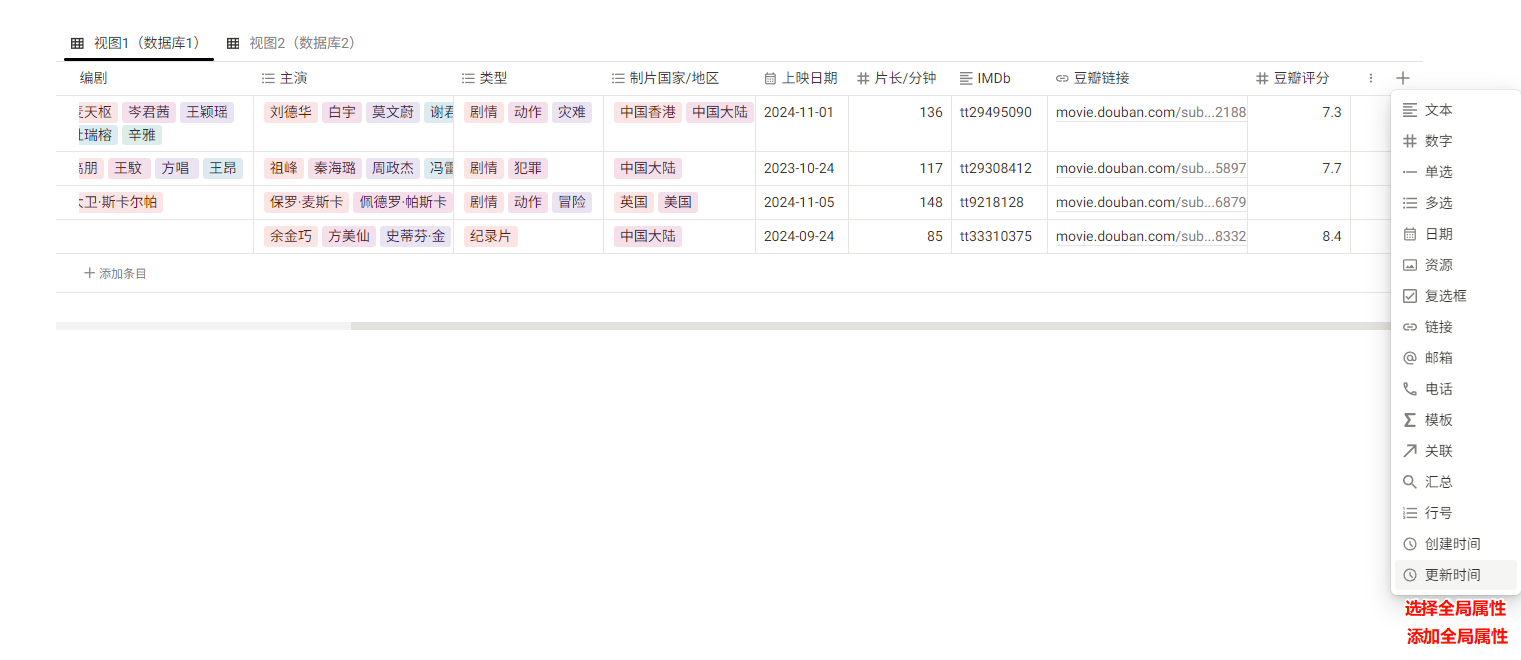Click the 更新时间 clock icon
The image size is (1521, 660).
pos(1410,575)
